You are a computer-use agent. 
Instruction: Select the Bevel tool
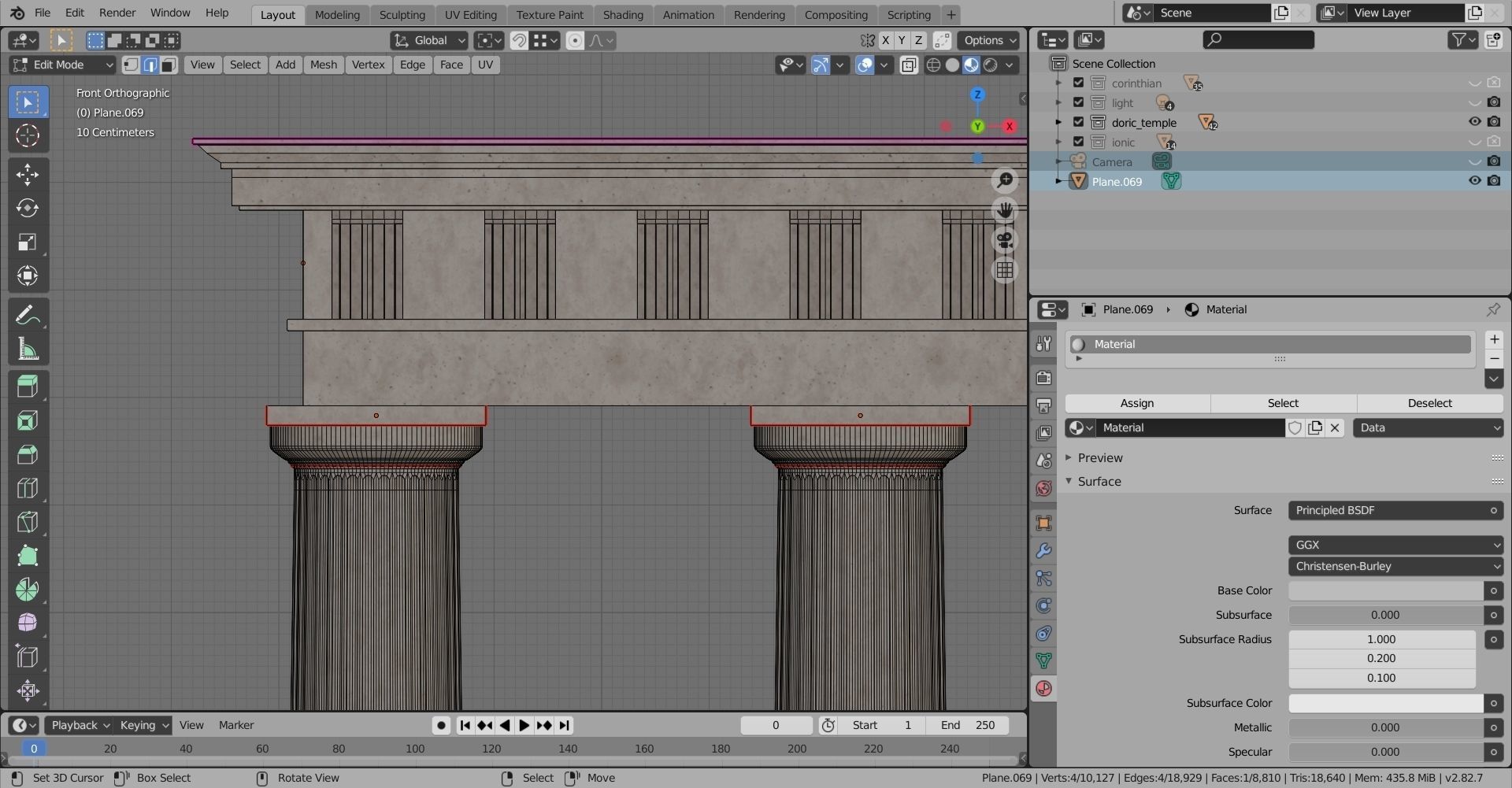28,454
